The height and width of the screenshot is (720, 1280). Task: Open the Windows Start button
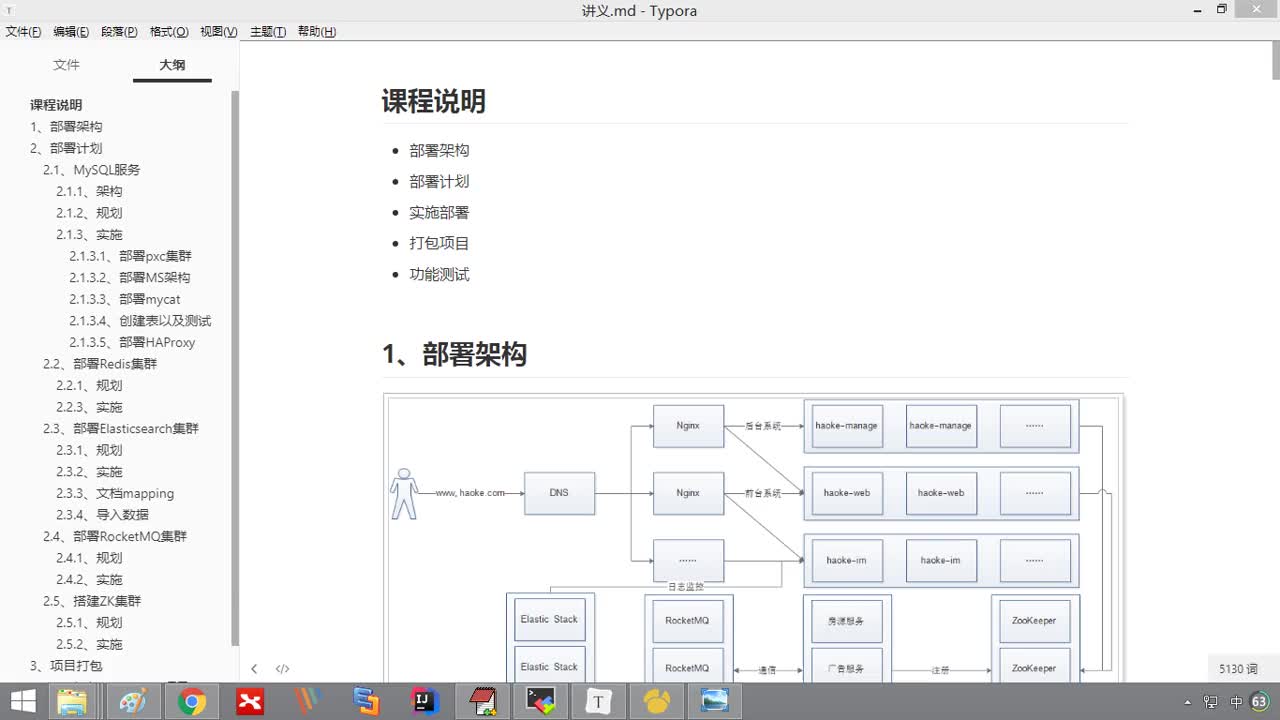pyautogui.click(x=23, y=702)
